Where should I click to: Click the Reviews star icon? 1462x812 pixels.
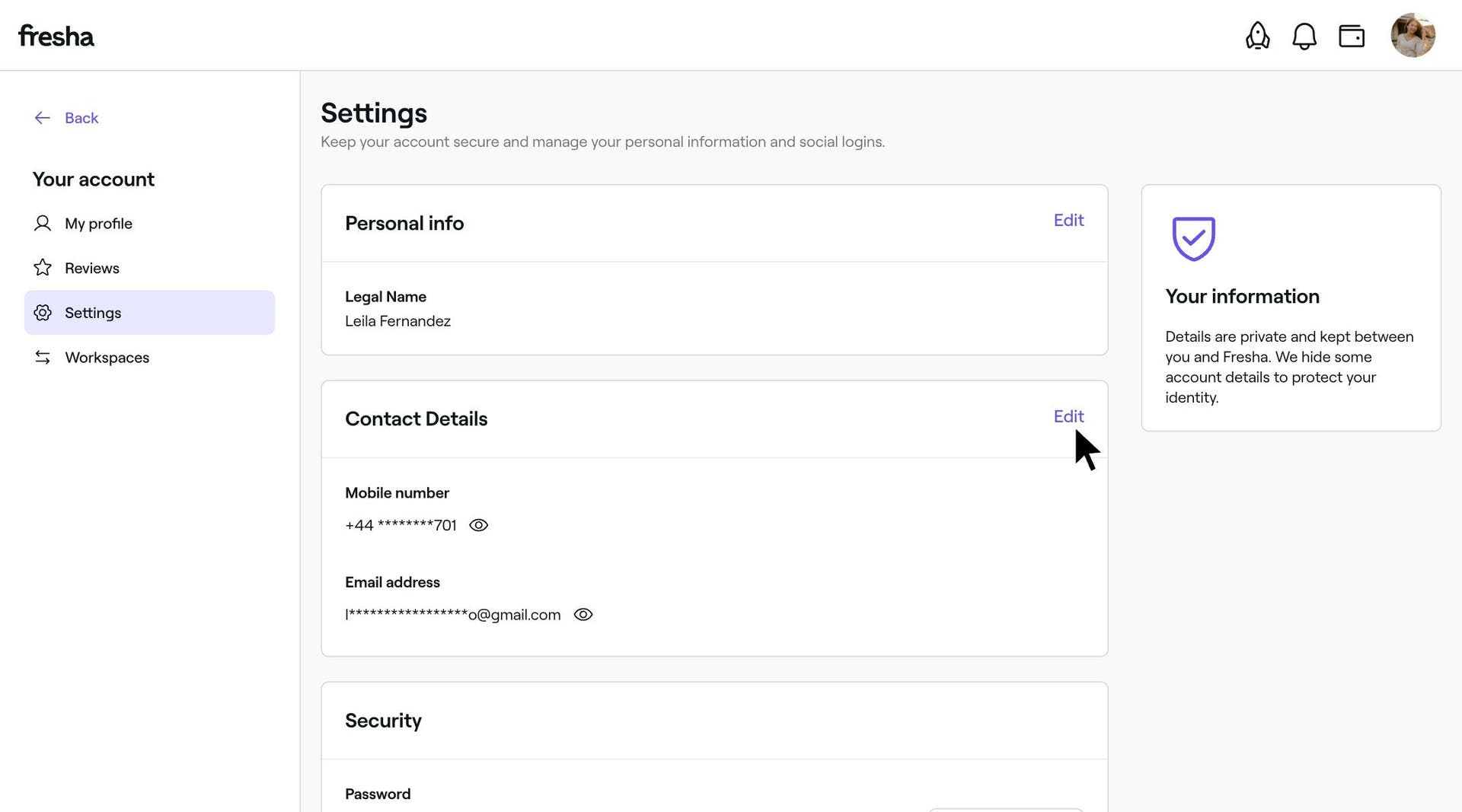coord(43,268)
